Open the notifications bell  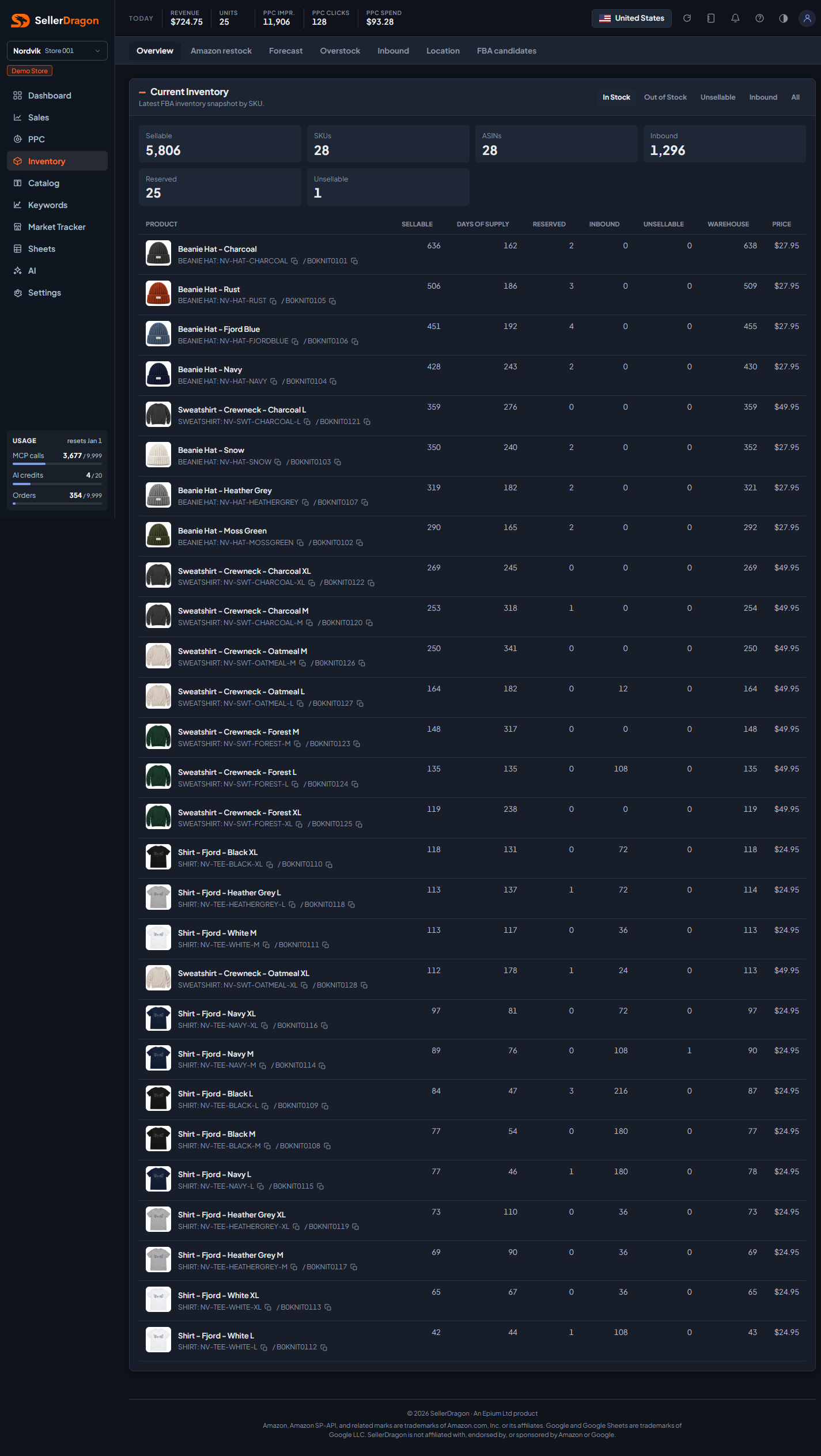coord(735,18)
